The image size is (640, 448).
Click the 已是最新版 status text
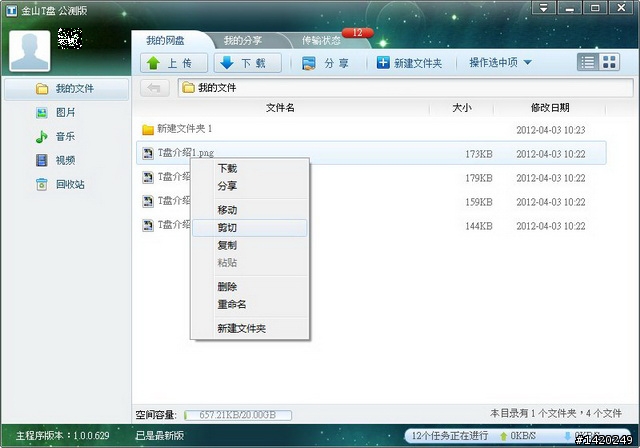(x=160, y=436)
